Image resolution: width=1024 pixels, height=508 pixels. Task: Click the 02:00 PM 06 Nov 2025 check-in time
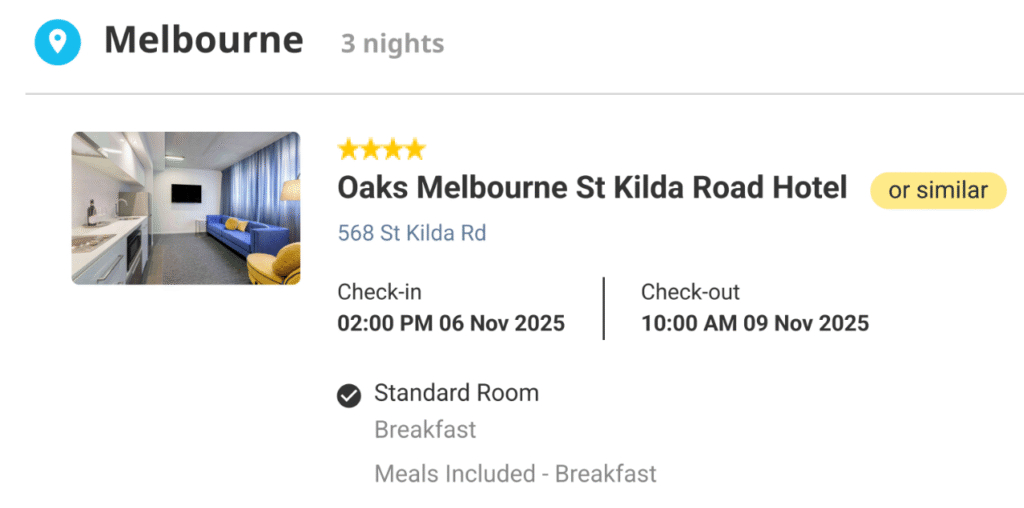click(x=451, y=323)
